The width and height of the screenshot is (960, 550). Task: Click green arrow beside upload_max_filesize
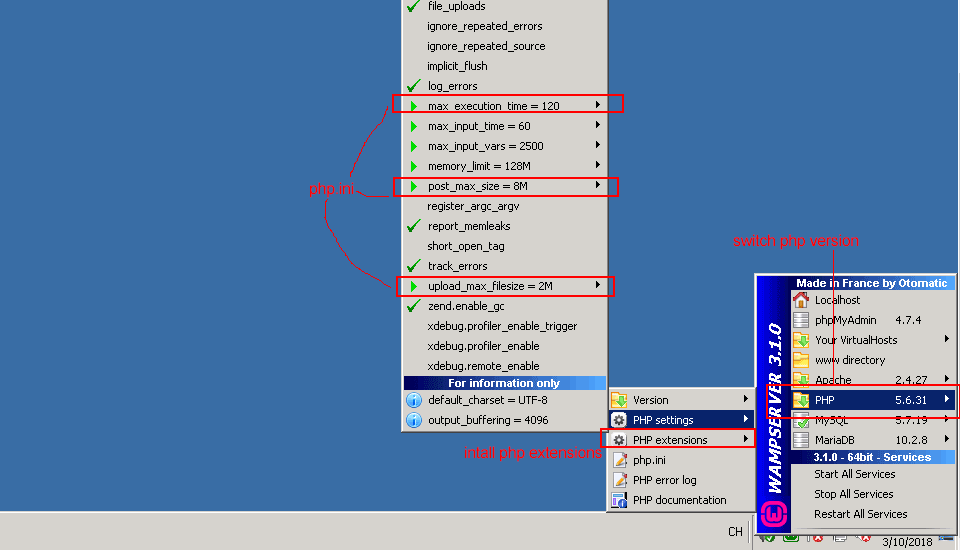pos(414,286)
